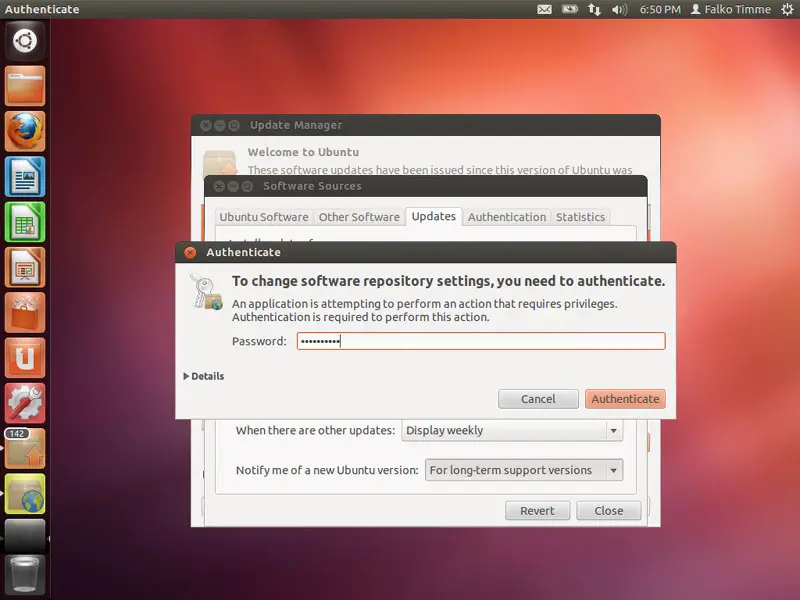This screenshot has width=800, height=600.
Task: Expand the Details section
Action: [204, 376]
